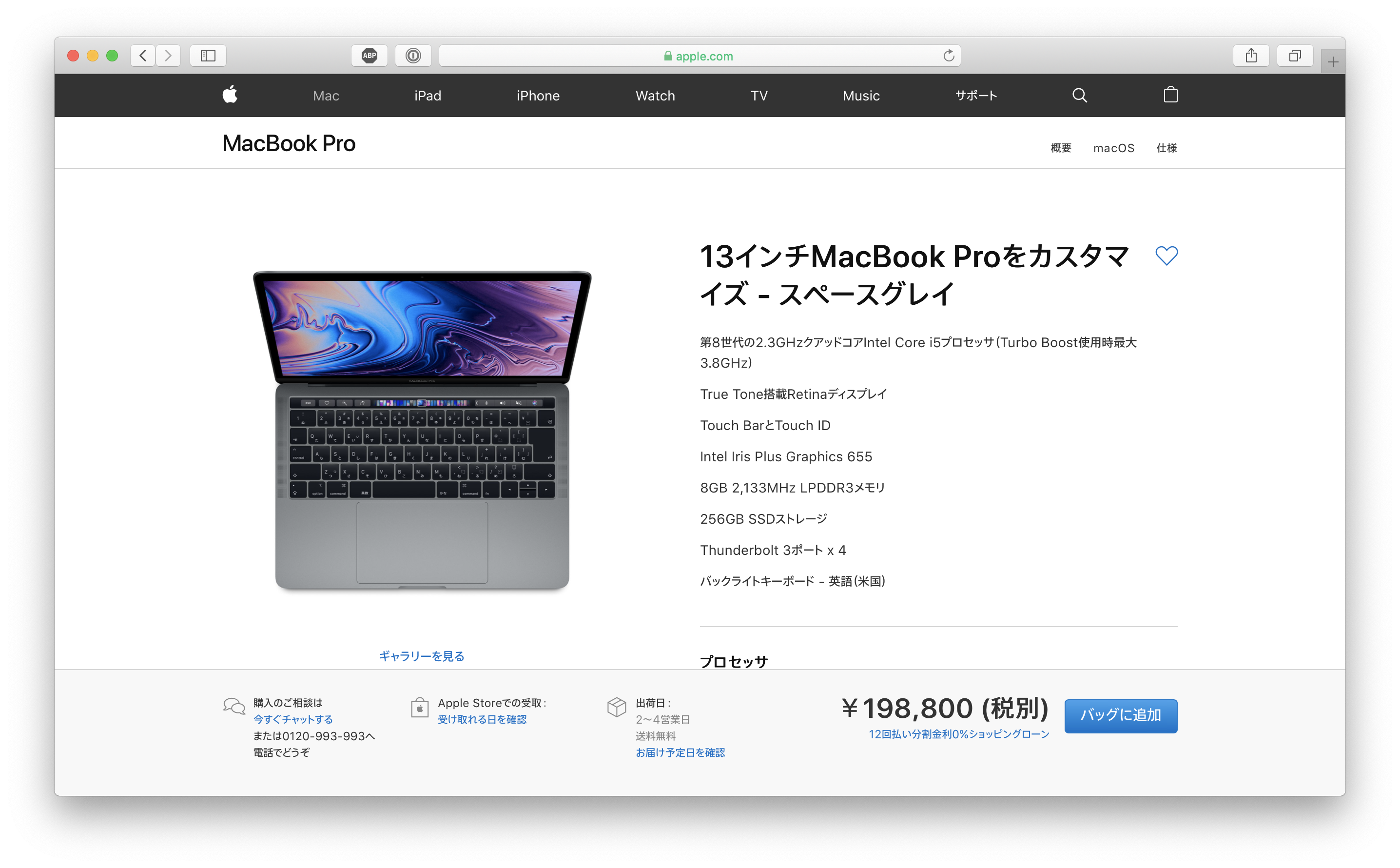Open a new tab
Image resolution: width=1400 pixels, height=868 pixels.
pyautogui.click(x=1332, y=61)
